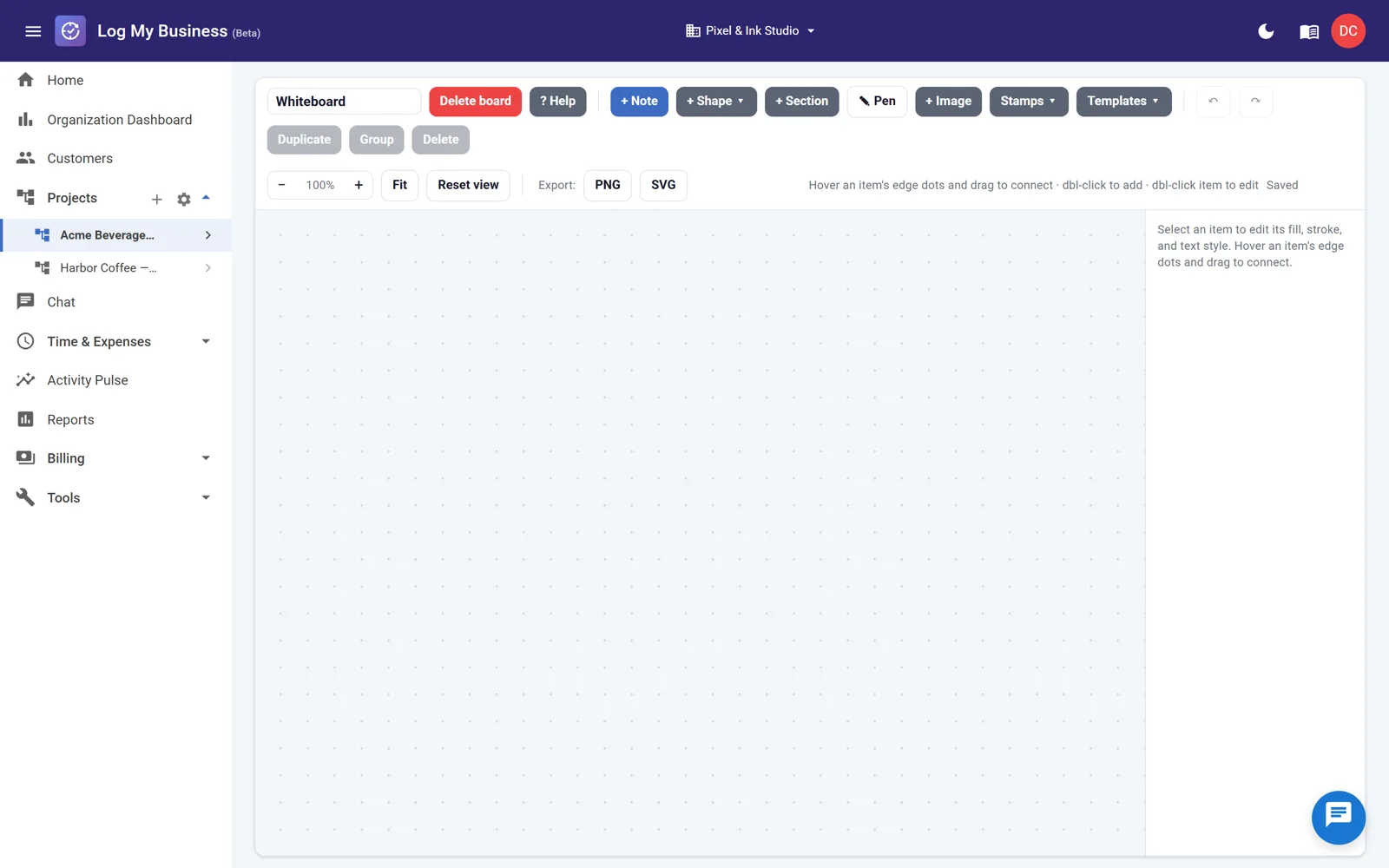
Task: Click Reset view
Action: click(x=468, y=185)
